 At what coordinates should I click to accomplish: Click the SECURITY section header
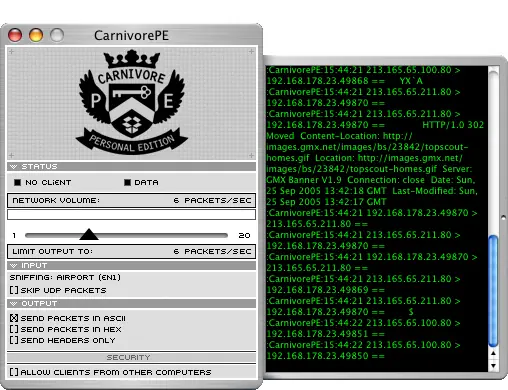131,357
